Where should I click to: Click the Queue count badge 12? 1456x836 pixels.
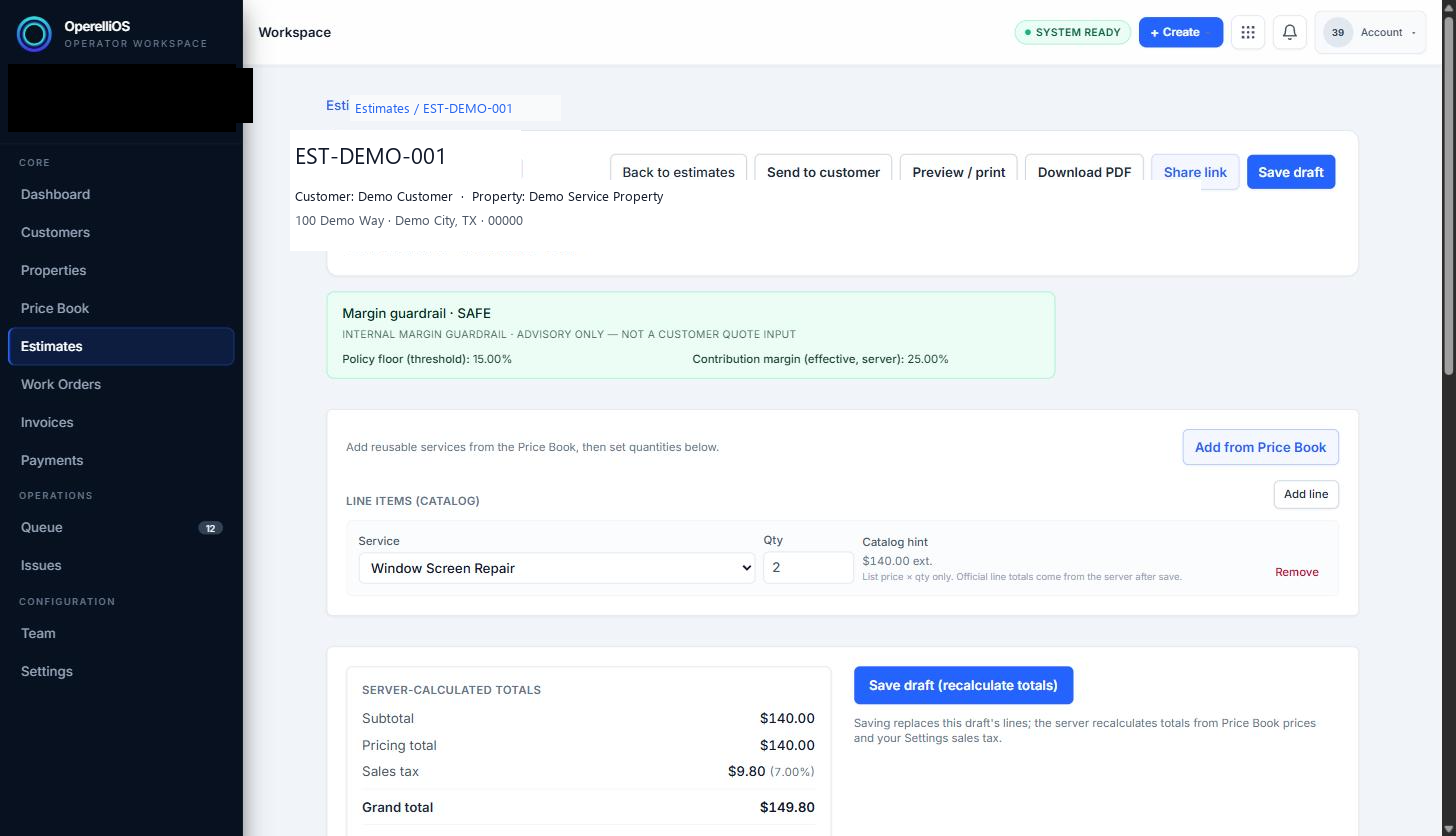coord(210,528)
